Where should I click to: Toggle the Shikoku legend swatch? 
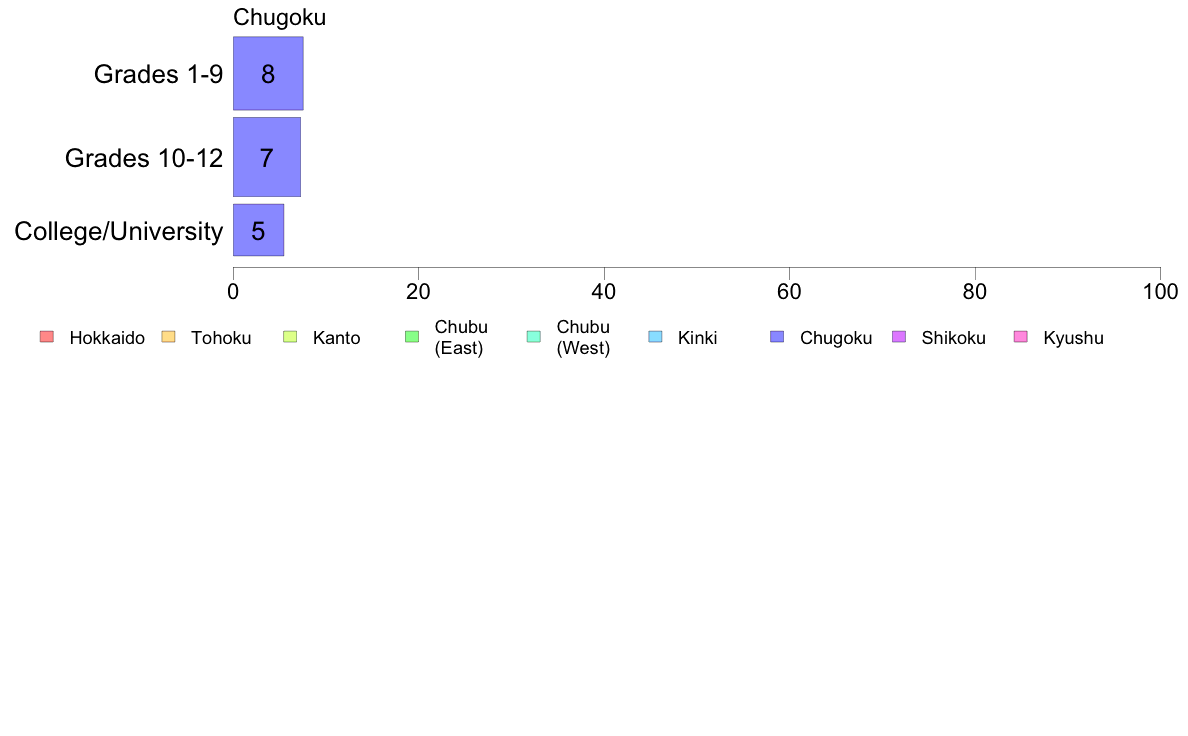pyautogui.click(x=899, y=337)
